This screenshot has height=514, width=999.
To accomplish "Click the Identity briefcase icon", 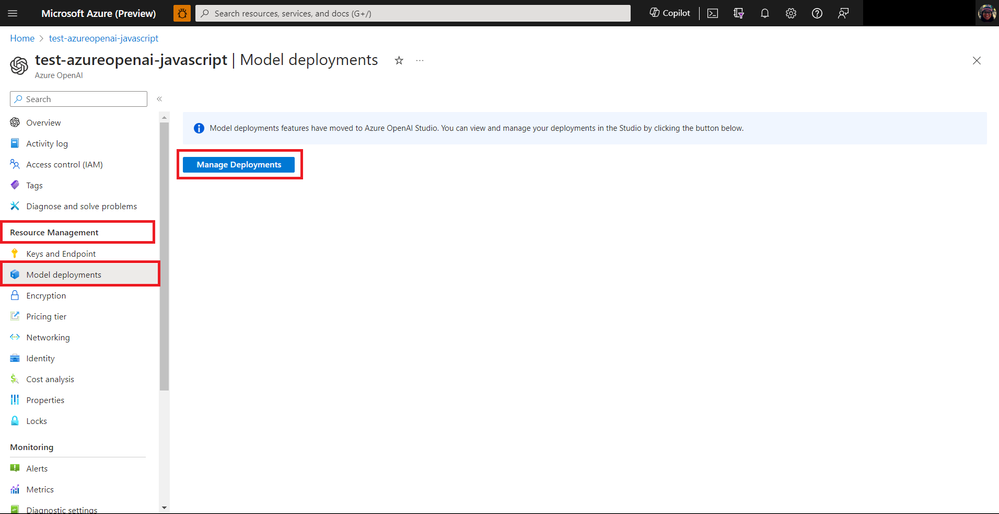I will coord(15,359).
